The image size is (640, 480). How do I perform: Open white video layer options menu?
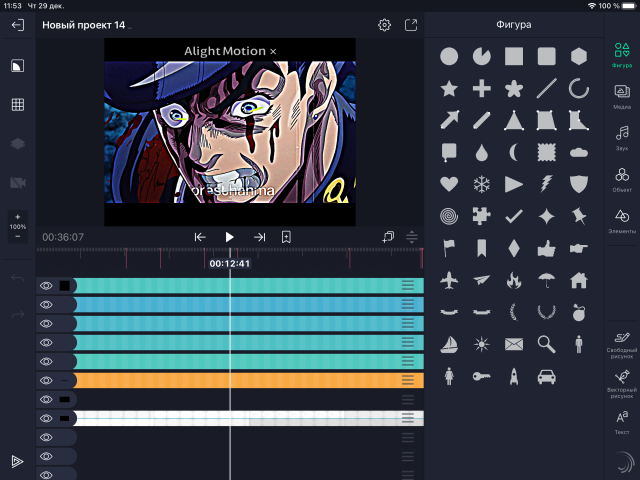click(408, 418)
